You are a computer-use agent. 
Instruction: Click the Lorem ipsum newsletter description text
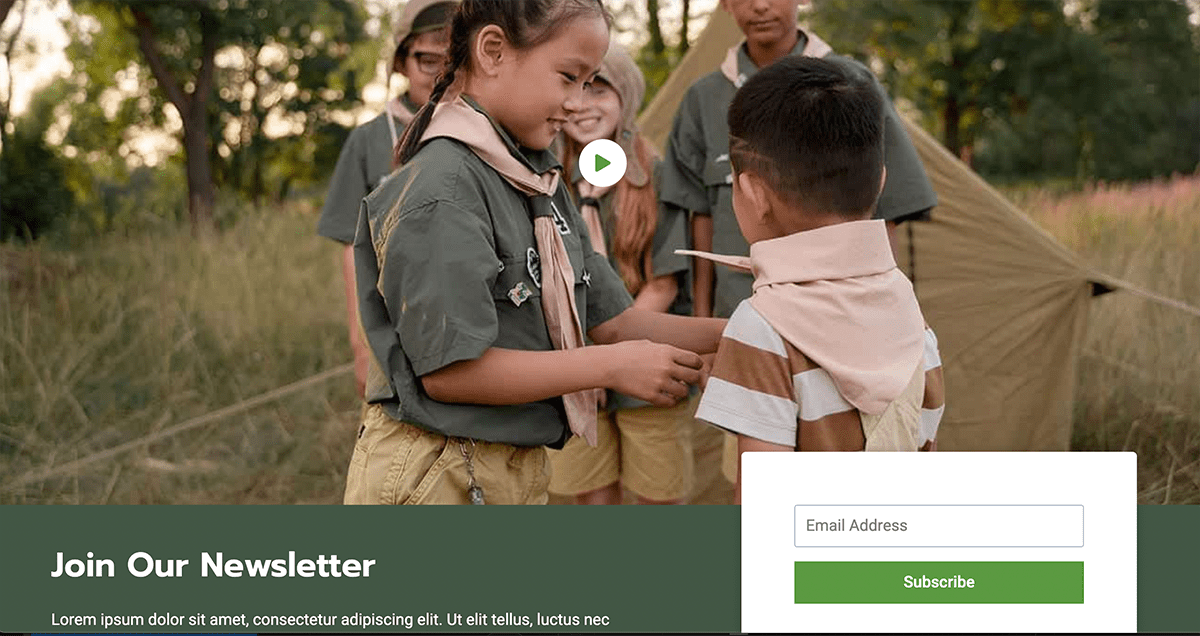[x=330, y=620]
